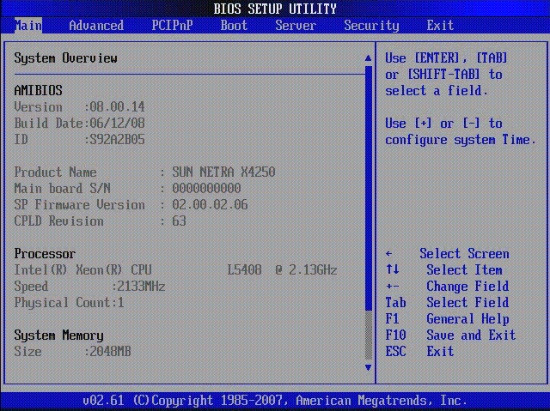550x411 pixels.
Task: Click Physical Count:1 line
Action: (69, 303)
